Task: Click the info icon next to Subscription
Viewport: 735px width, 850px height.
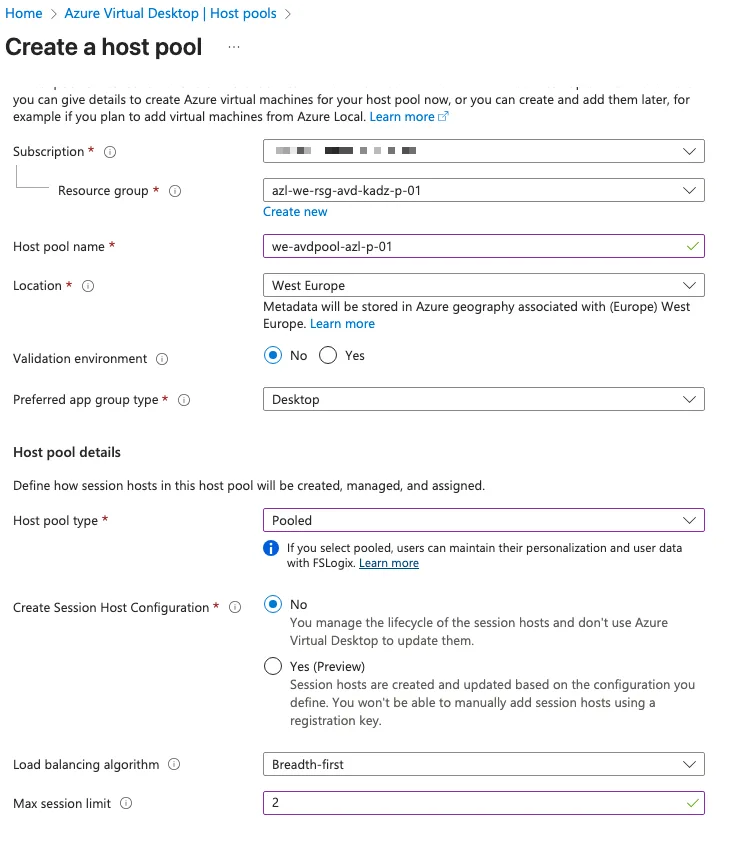Action: [110, 152]
